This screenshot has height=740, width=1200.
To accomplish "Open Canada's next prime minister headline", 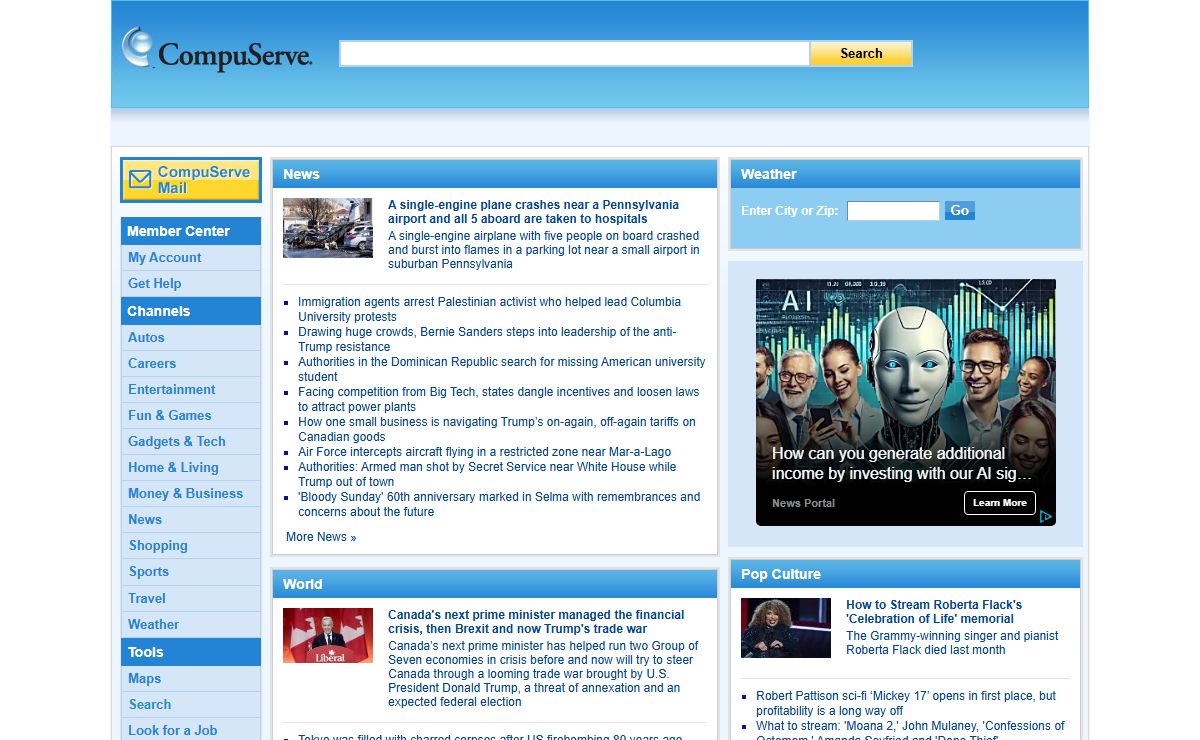I will tap(536, 622).
